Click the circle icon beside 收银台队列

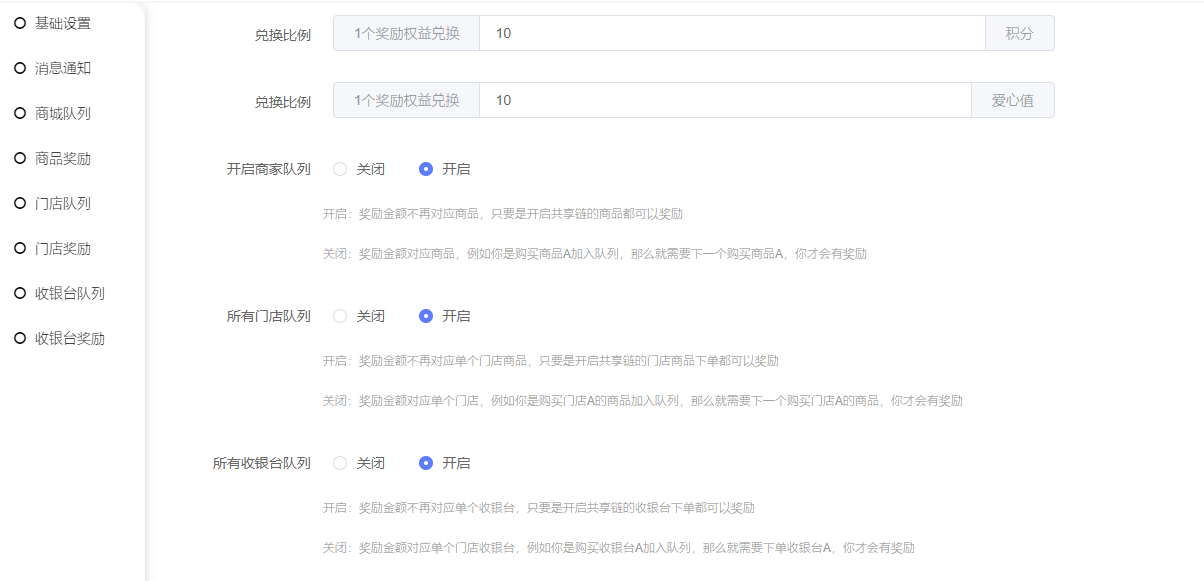coord(20,293)
